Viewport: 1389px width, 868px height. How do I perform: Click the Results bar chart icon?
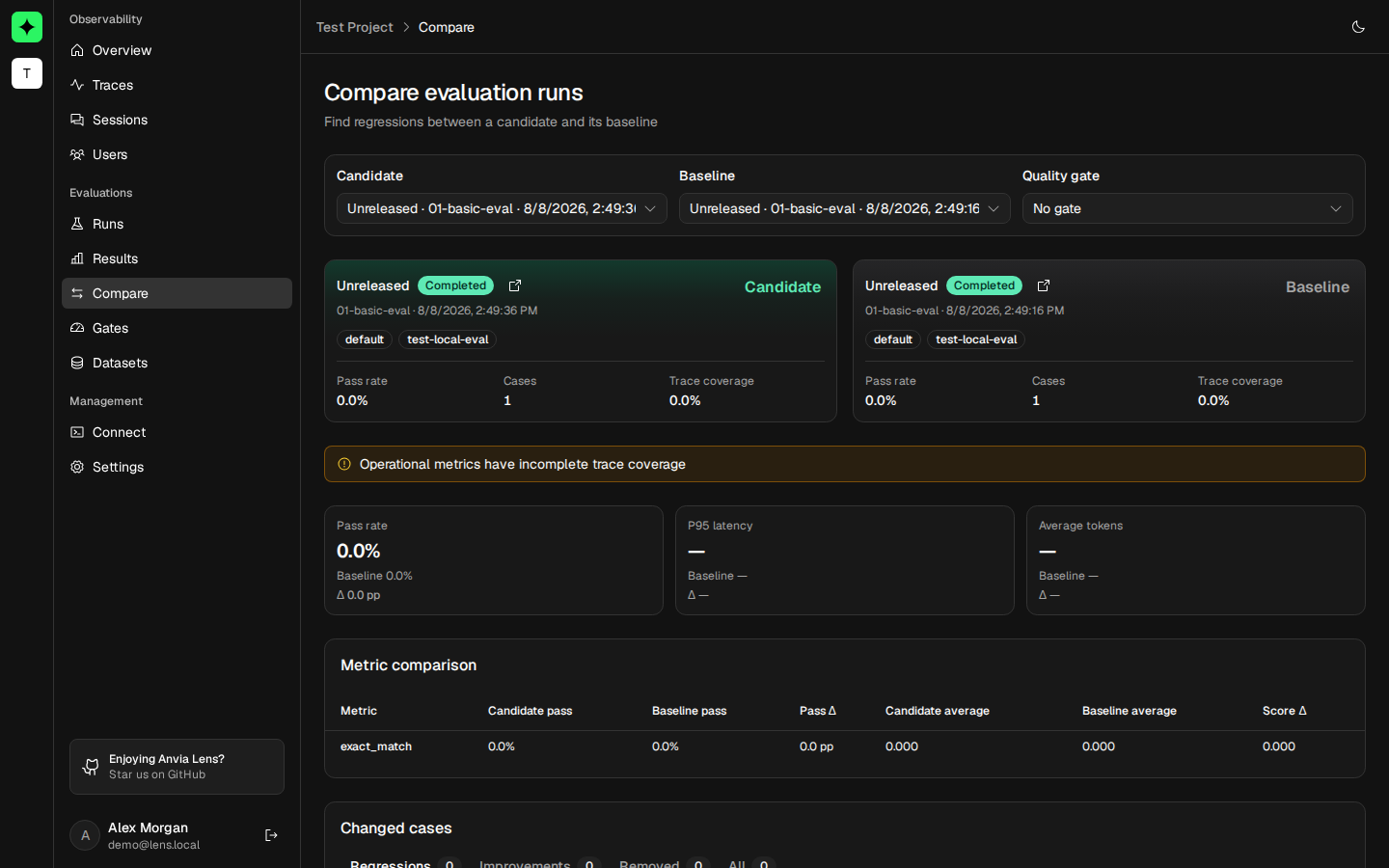(x=77, y=258)
